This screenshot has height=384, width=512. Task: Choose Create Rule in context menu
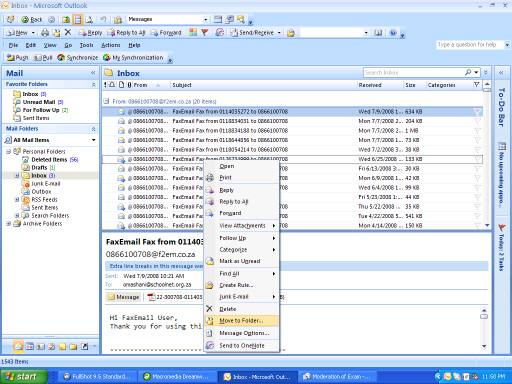click(241, 285)
